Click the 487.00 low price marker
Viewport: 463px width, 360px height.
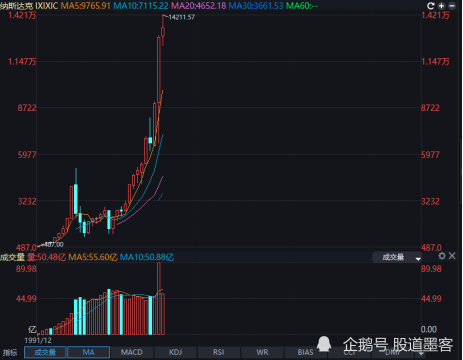[54, 245]
